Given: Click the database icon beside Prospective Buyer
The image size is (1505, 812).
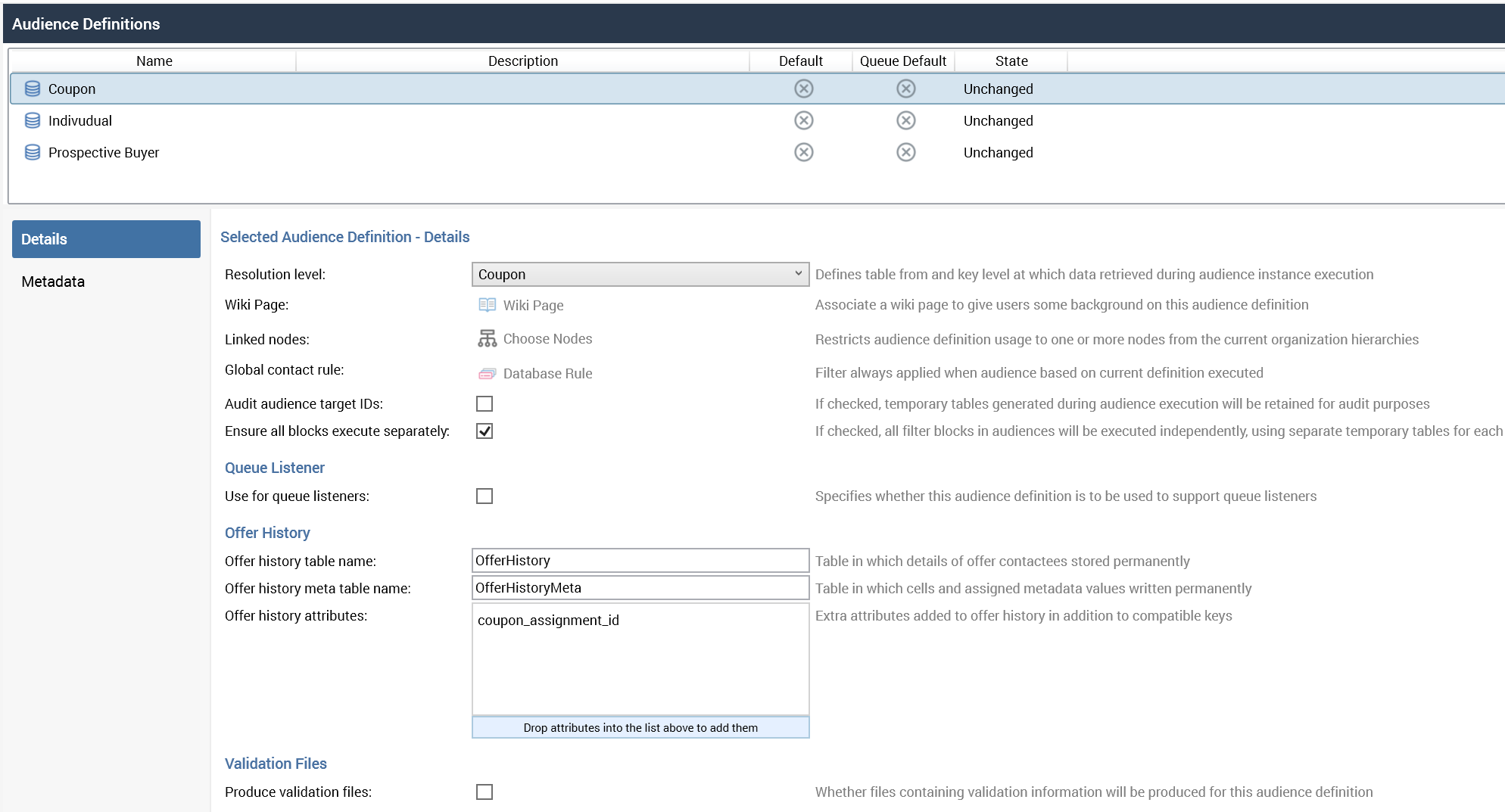Looking at the screenshot, I should tap(33, 152).
